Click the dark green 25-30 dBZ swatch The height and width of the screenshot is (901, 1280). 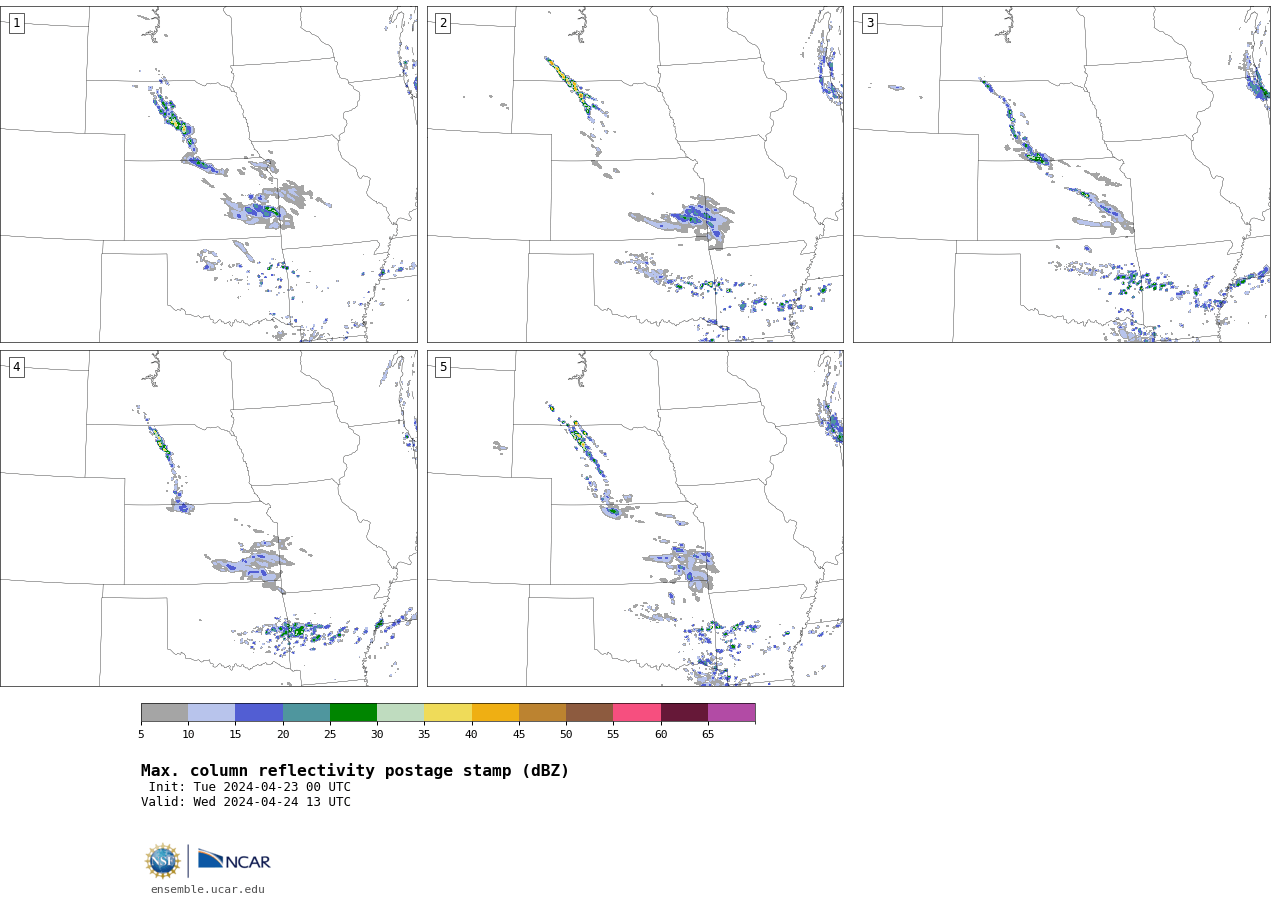point(353,713)
